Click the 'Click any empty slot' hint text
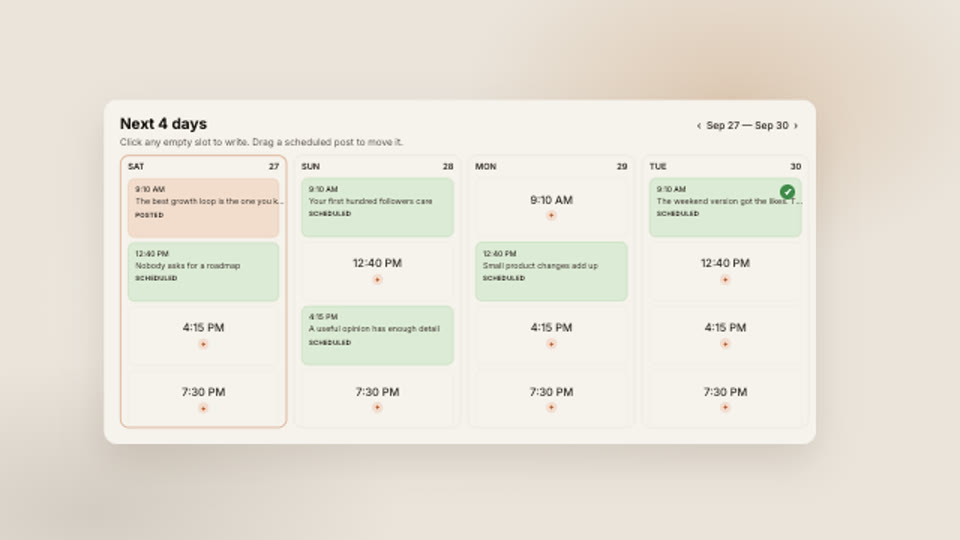960x540 pixels. (261, 142)
